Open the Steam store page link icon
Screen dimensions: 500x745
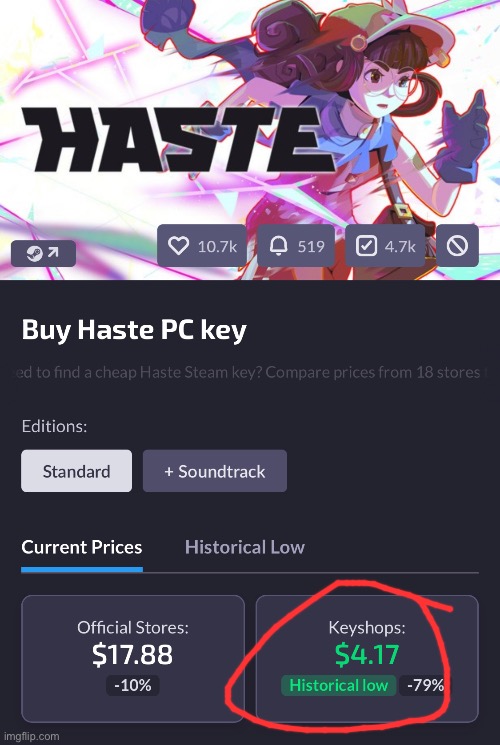pos(43,253)
